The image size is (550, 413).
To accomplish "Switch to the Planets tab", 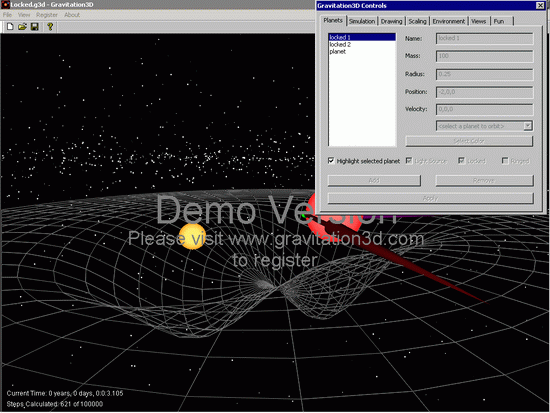I will (333, 20).
